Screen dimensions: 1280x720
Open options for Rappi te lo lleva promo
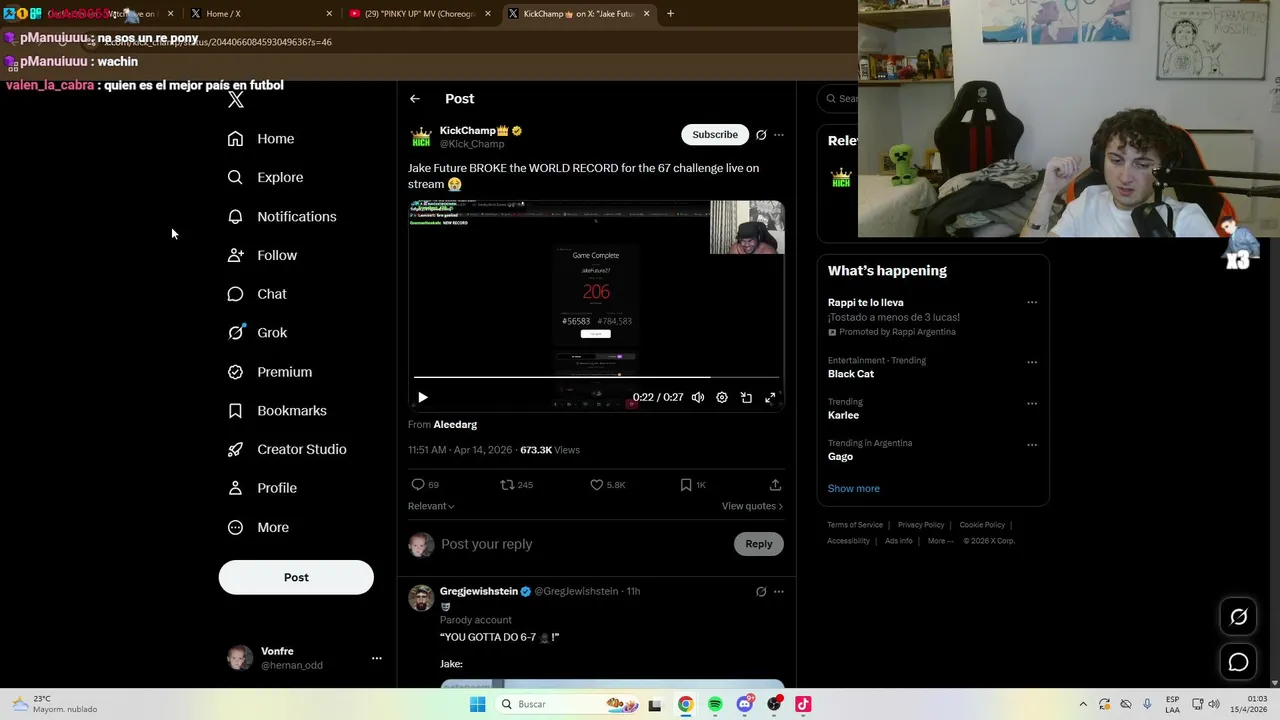[x=1032, y=302]
